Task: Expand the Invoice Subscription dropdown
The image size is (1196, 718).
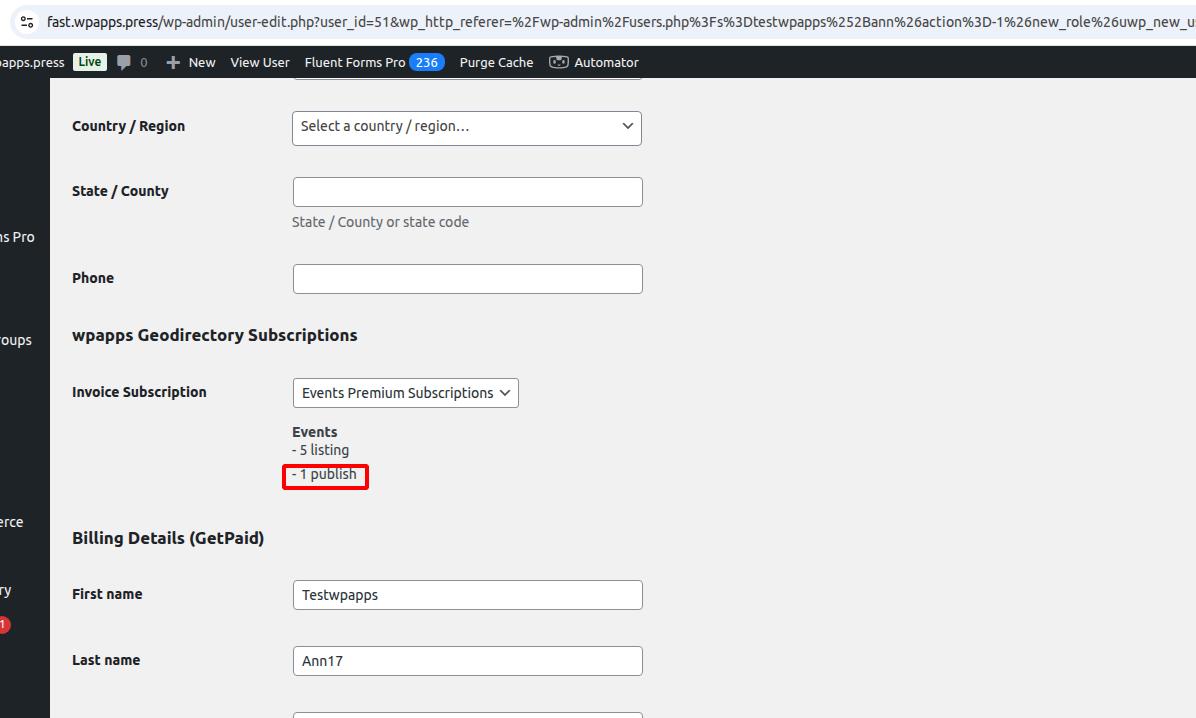Action: (x=405, y=393)
